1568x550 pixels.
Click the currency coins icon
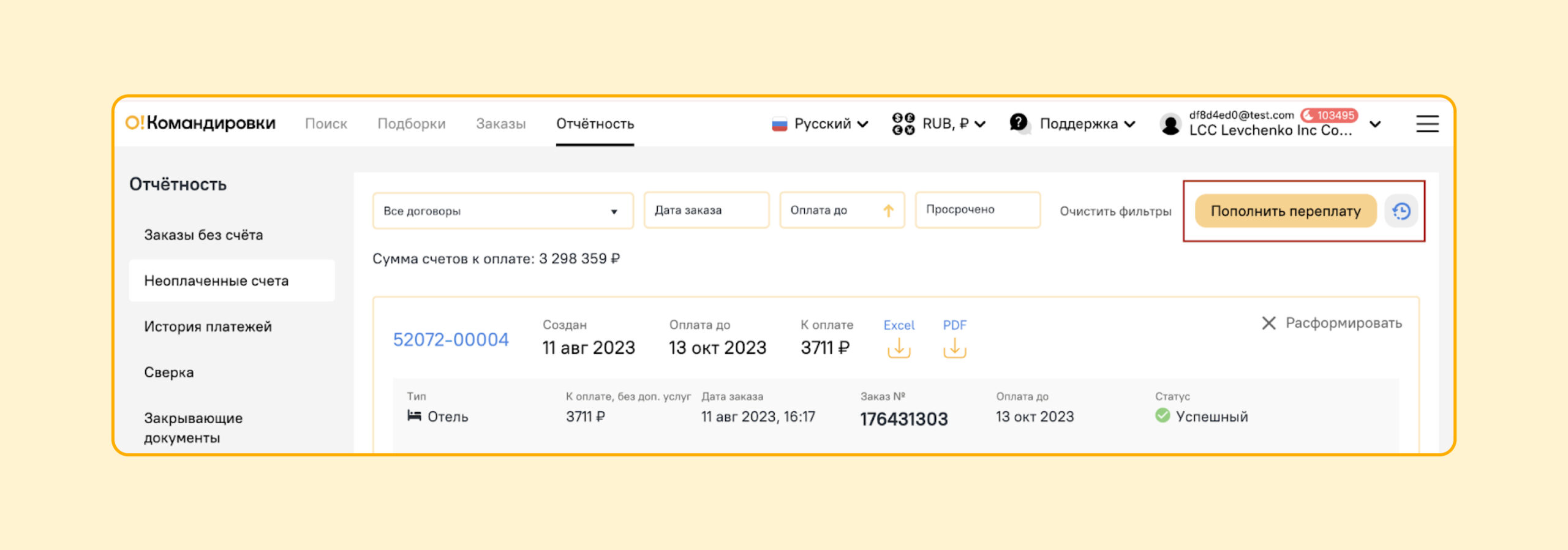pos(903,124)
